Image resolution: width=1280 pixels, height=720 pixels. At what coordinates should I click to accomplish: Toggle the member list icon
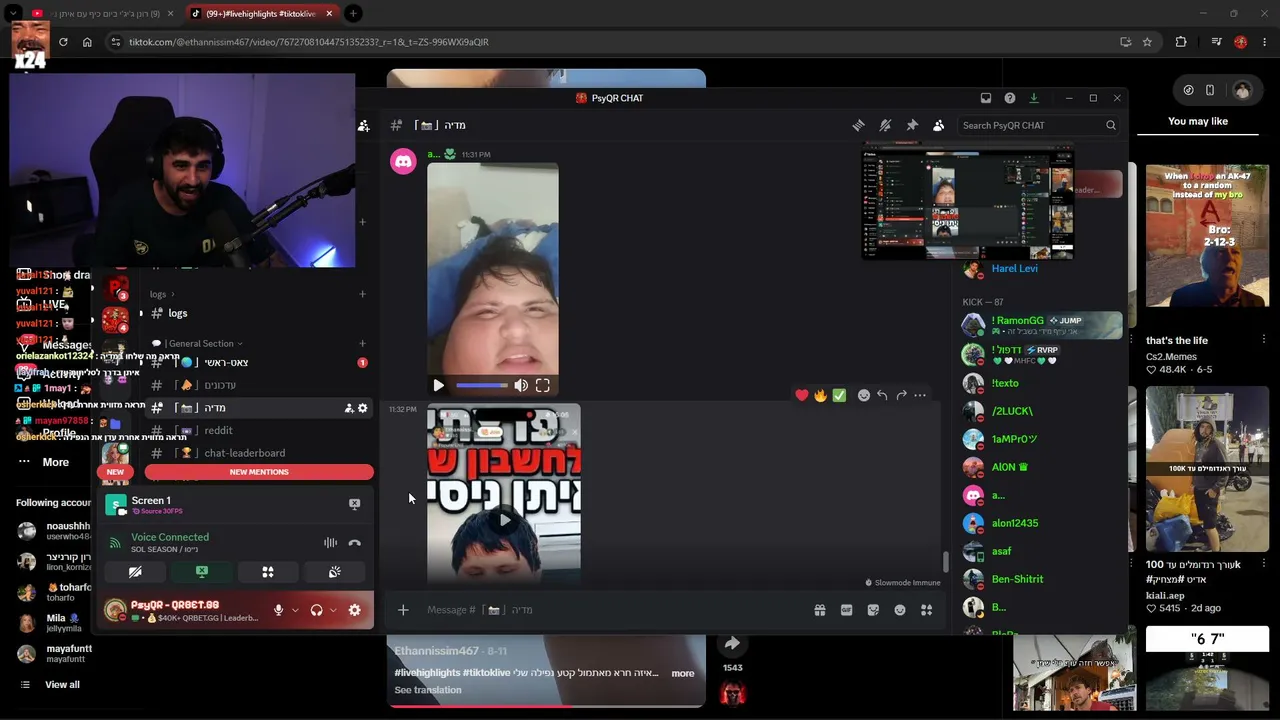[x=938, y=125]
